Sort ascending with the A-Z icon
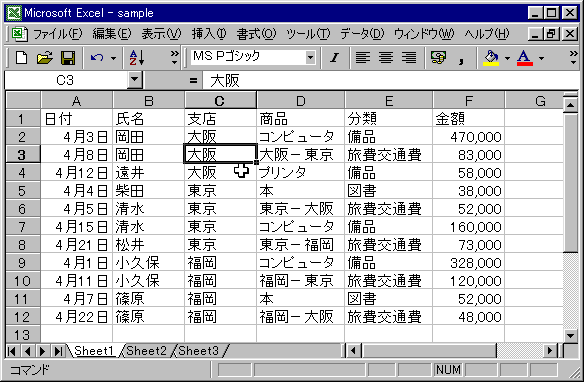This screenshot has width=584, height=382. [x=137, y=58]
